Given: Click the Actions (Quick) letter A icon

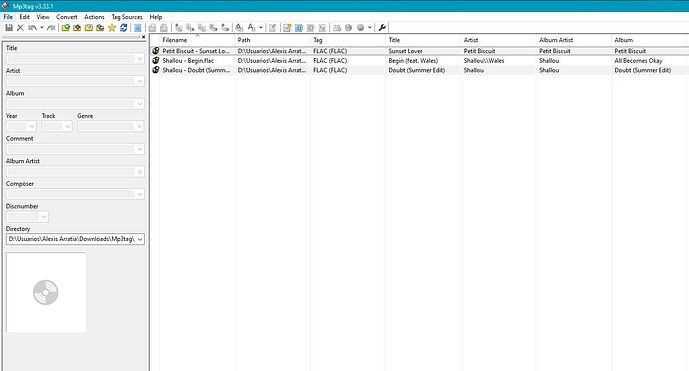Looking at the screenshot, I should coord(251,28).
